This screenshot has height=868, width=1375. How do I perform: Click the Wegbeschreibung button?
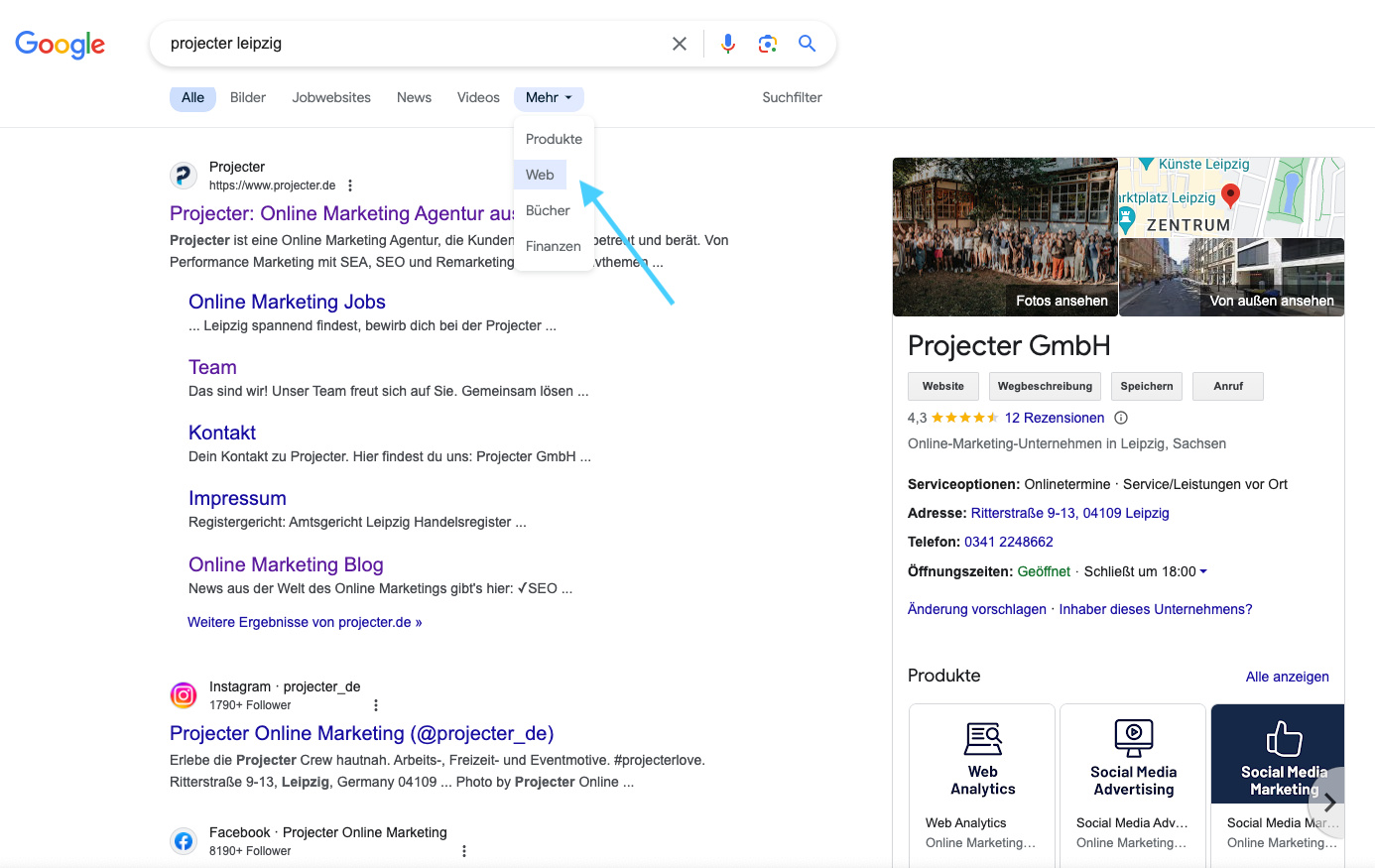pyautogui.click(x=1045, y=386)
